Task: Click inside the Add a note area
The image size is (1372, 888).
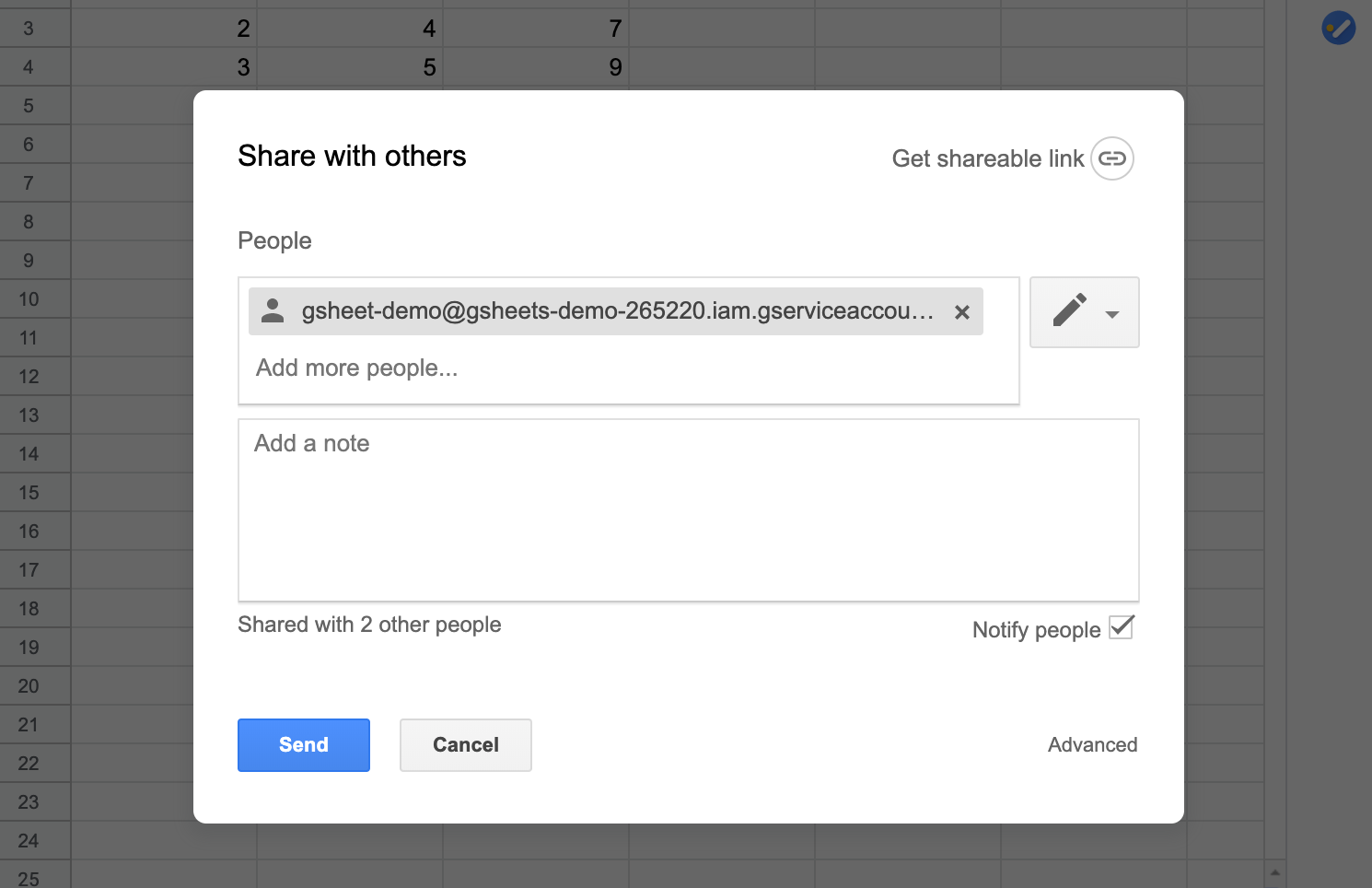Action: coord(689,507)
